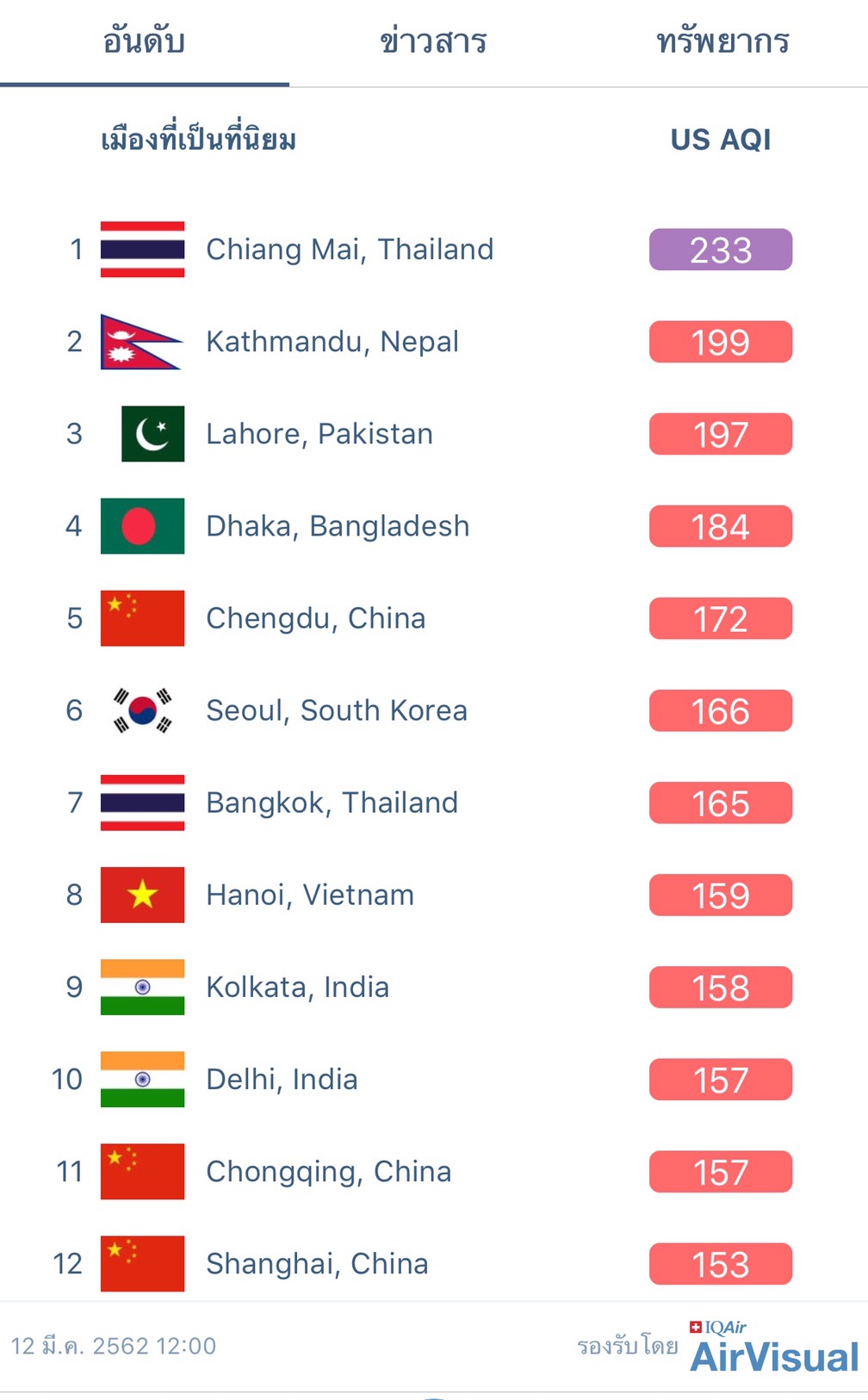Tap the China flag beside Chengdu
868x1400 pixels.
142,618
